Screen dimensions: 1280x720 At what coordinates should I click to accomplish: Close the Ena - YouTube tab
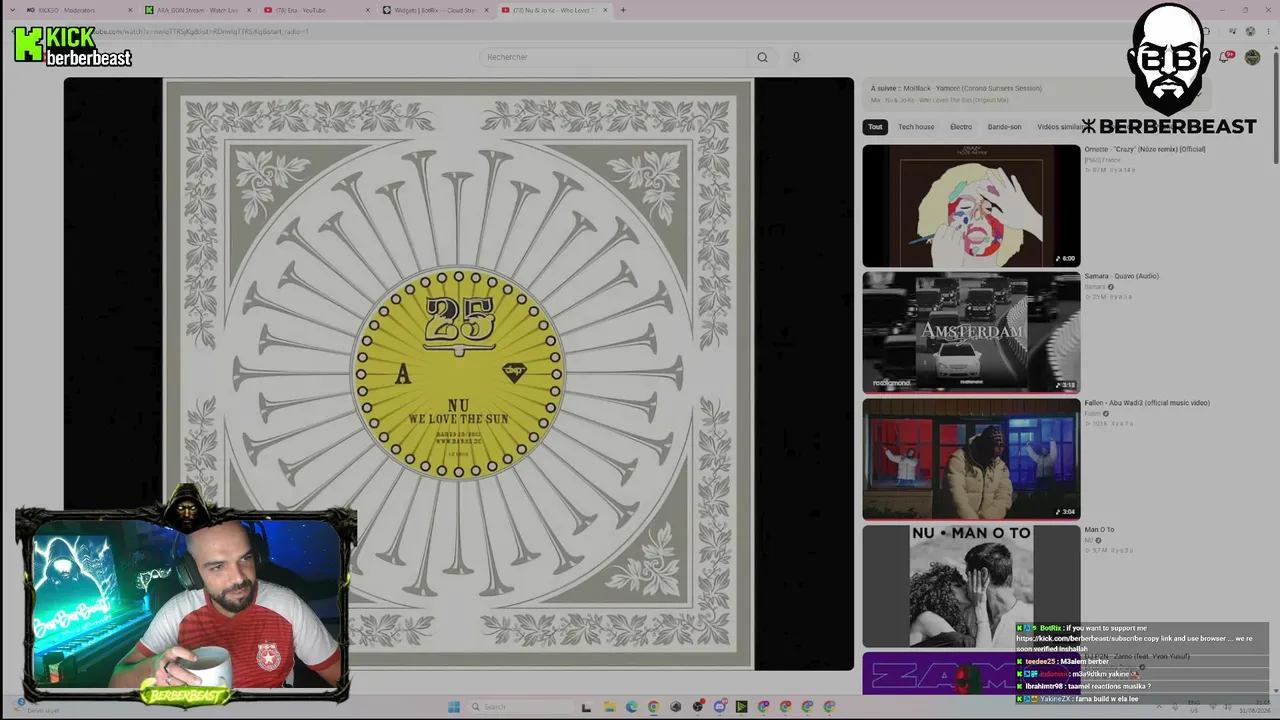click(x=367, y=10)
